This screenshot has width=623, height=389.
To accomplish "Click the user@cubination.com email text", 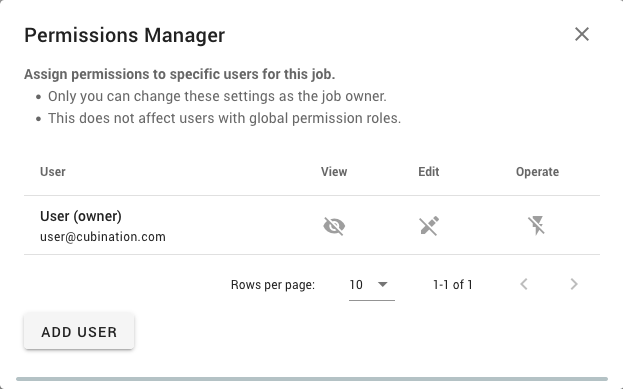I will (103, 237).
